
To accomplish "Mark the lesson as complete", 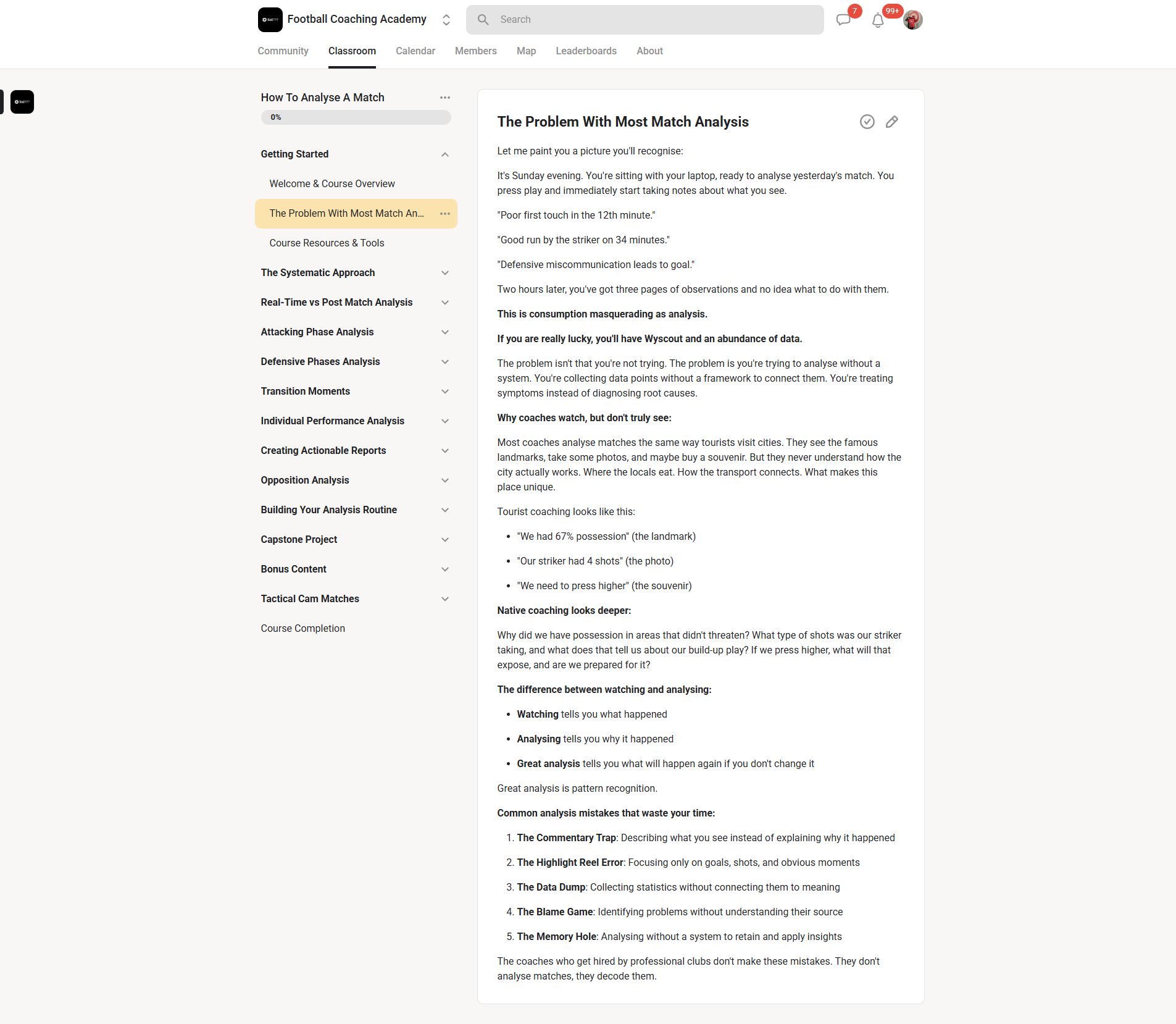I will pyautogui.click(x=867, y=122).
